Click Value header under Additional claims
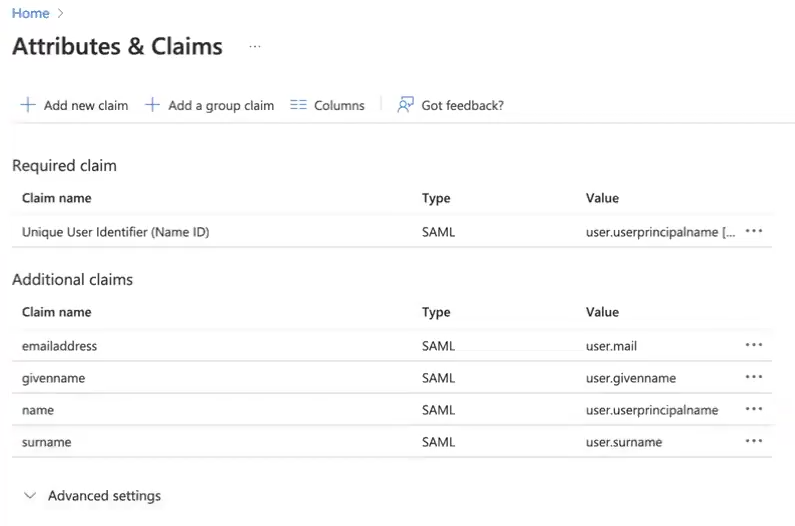Image resolution: width=795 pixels, height=526 pixels. click(602, 312)
